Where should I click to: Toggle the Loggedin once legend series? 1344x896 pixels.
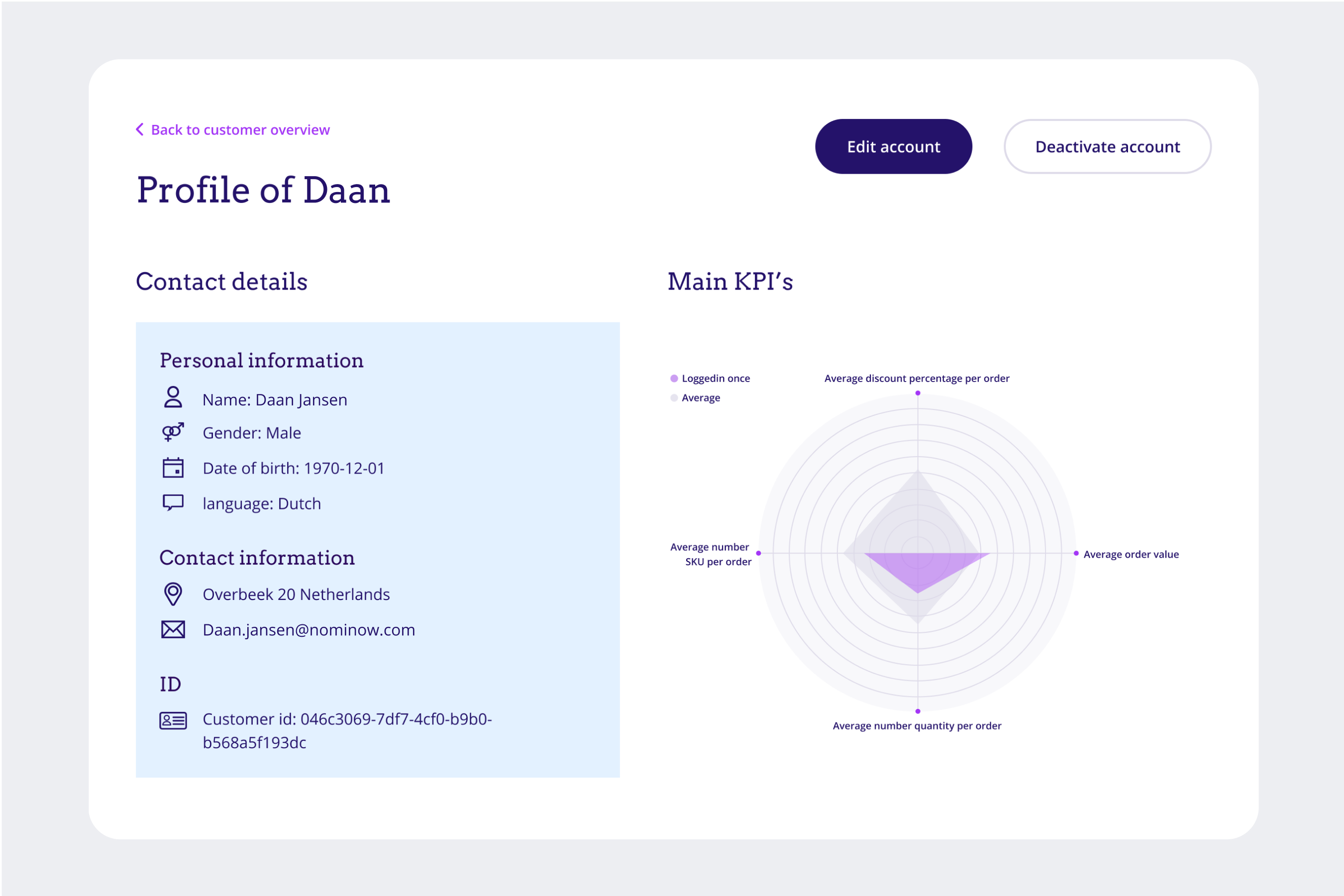click(714, 378)
